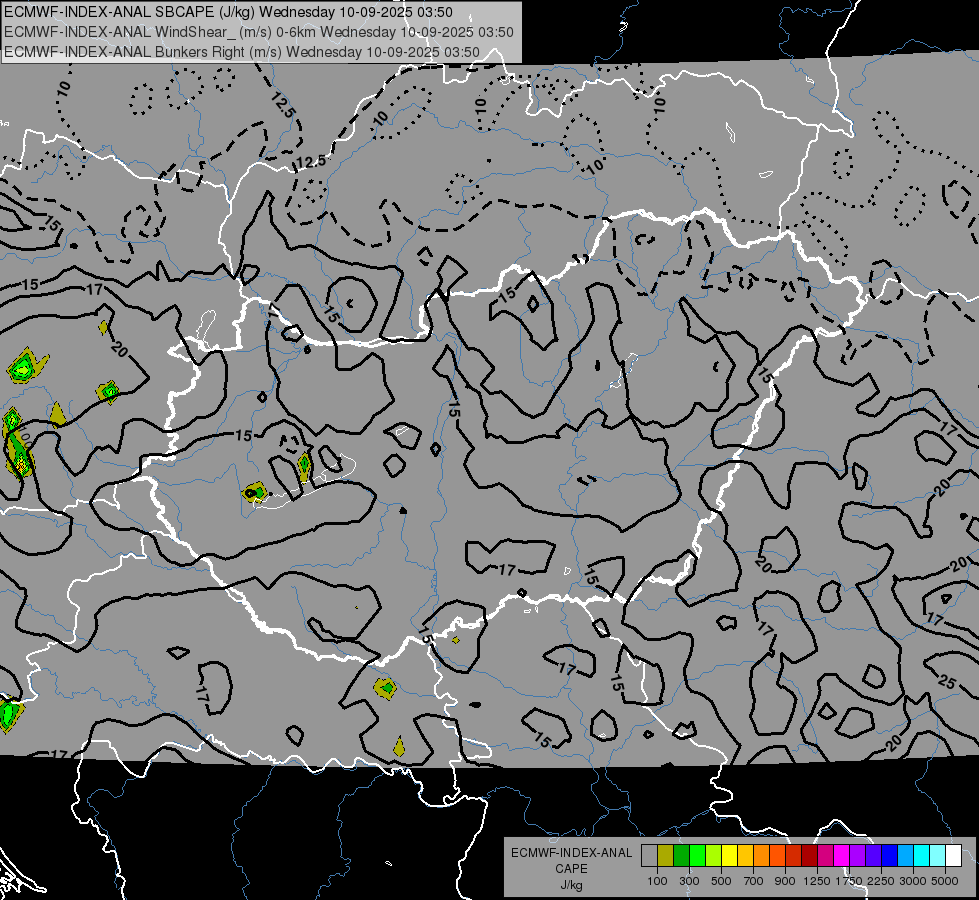Click the deep blue legend swatch
Viewport: 979px width, 900px height.
click(889, 855)
